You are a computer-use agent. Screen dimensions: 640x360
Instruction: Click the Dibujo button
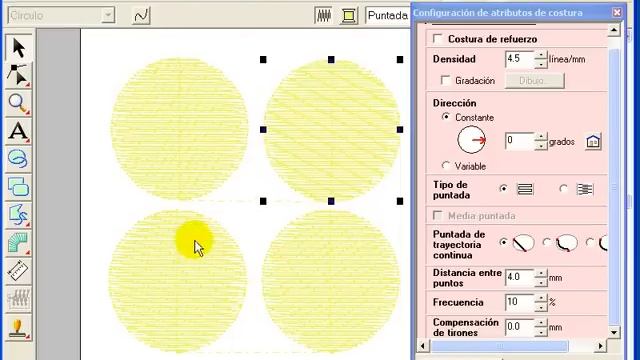click(535, 81)
